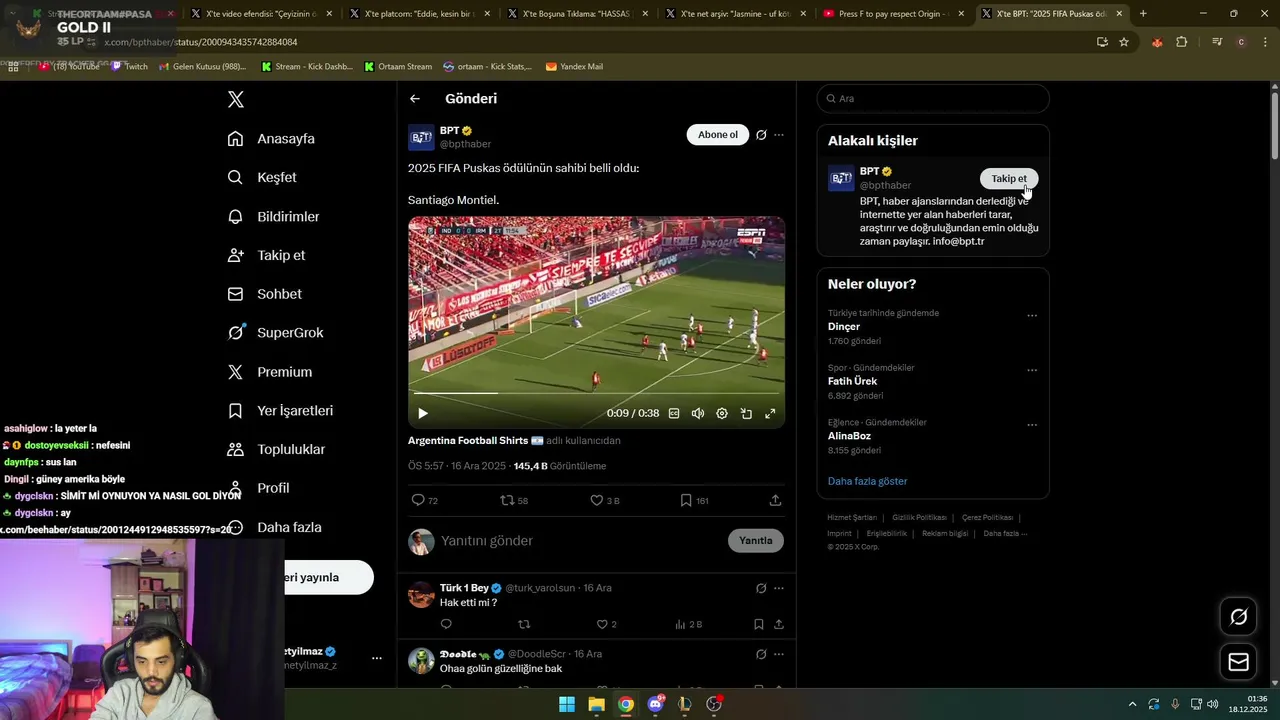Open more options for Dinçer trend
Screen dimensions: 1280x720
pyautogui.click(x=1032, y=316)
